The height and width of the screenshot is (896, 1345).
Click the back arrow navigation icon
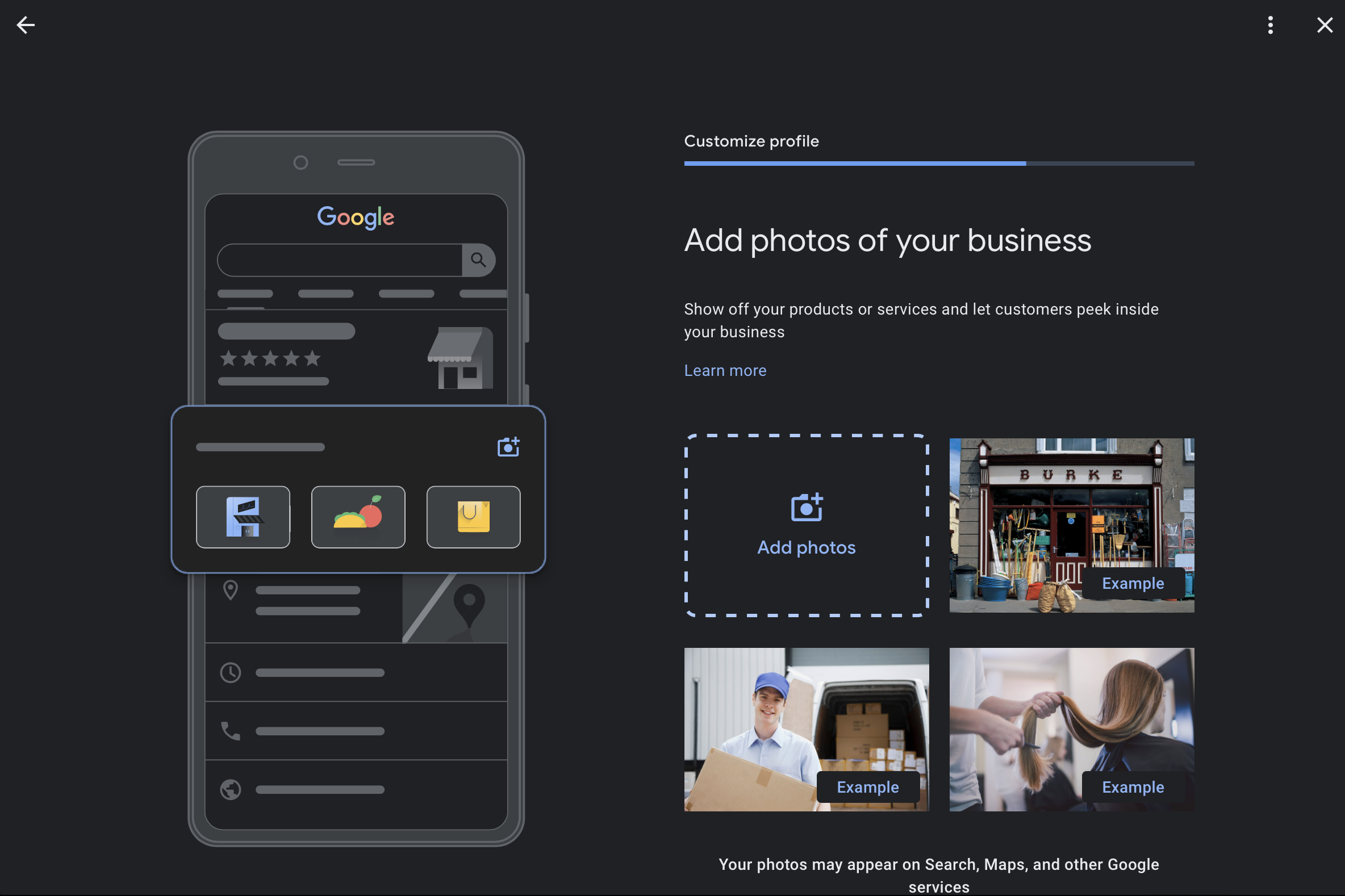pyautogui.click(x=24, y=24)
